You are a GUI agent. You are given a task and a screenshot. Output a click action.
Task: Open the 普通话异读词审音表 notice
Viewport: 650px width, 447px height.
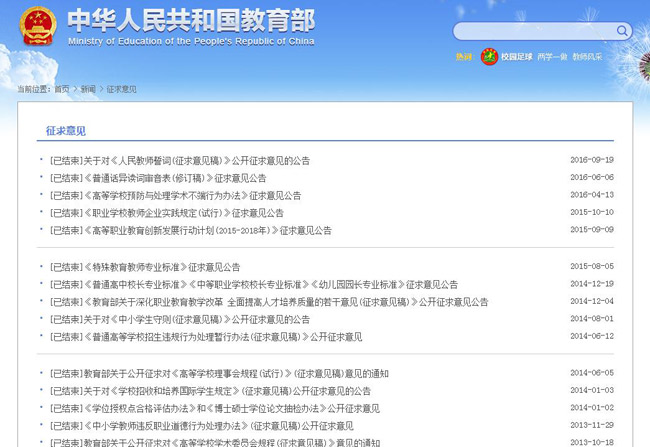pyautogui.click(x=158, y=178)
